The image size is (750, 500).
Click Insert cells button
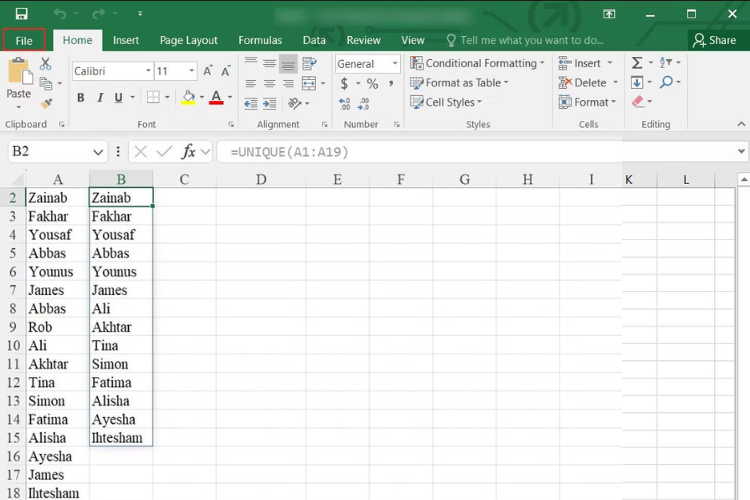tap(585, 63)
